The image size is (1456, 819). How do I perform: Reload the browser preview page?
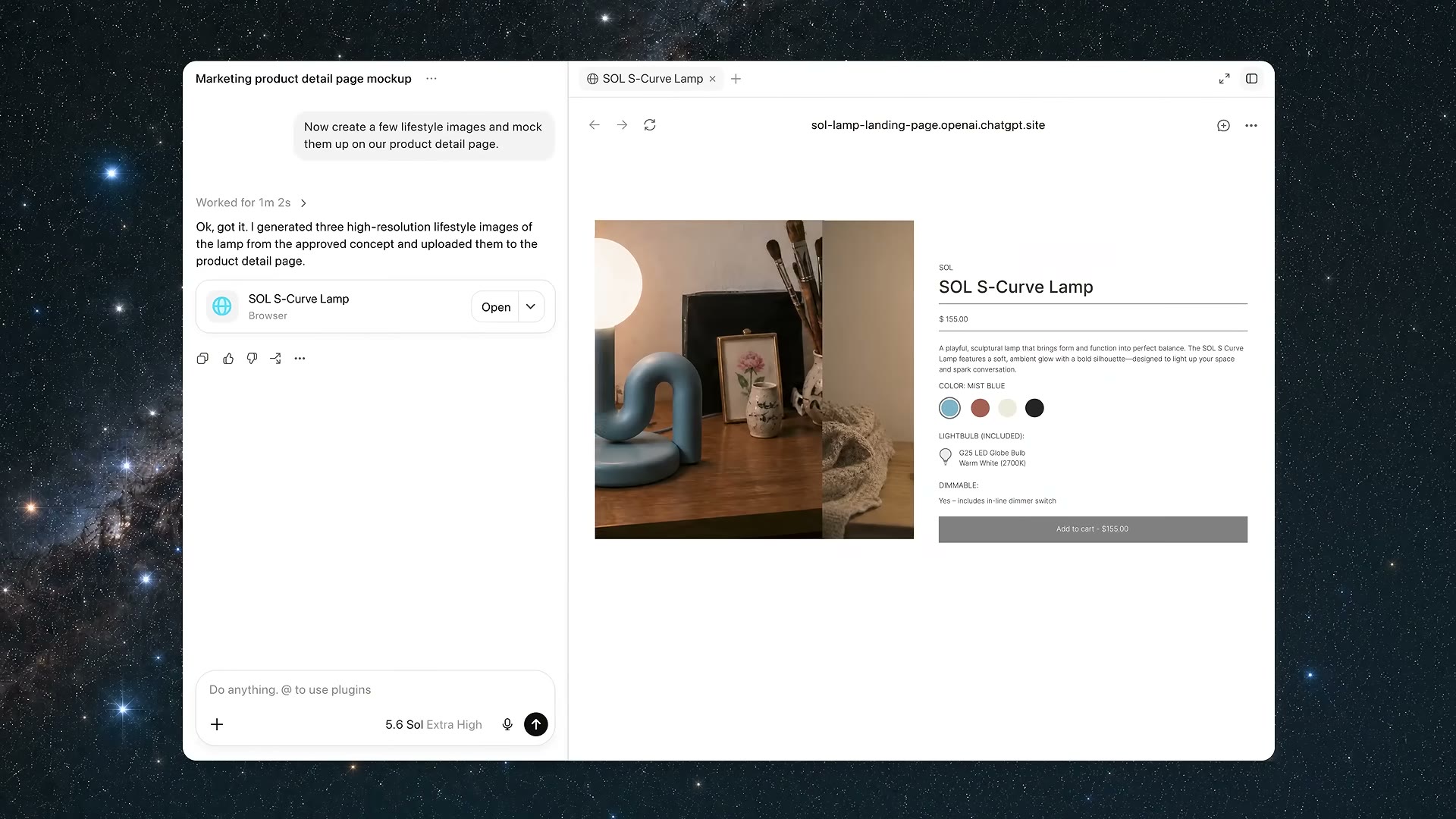tap(650, 125)
